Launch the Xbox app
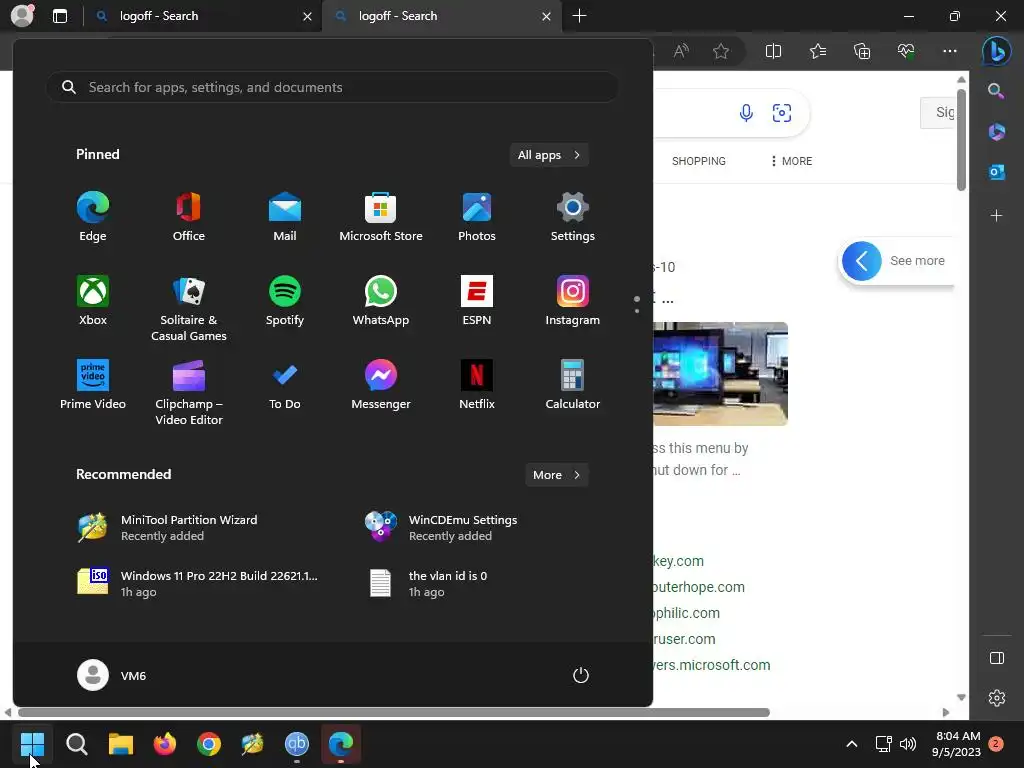The height and width of the screenshot is (768, 1024). [93, 301]
